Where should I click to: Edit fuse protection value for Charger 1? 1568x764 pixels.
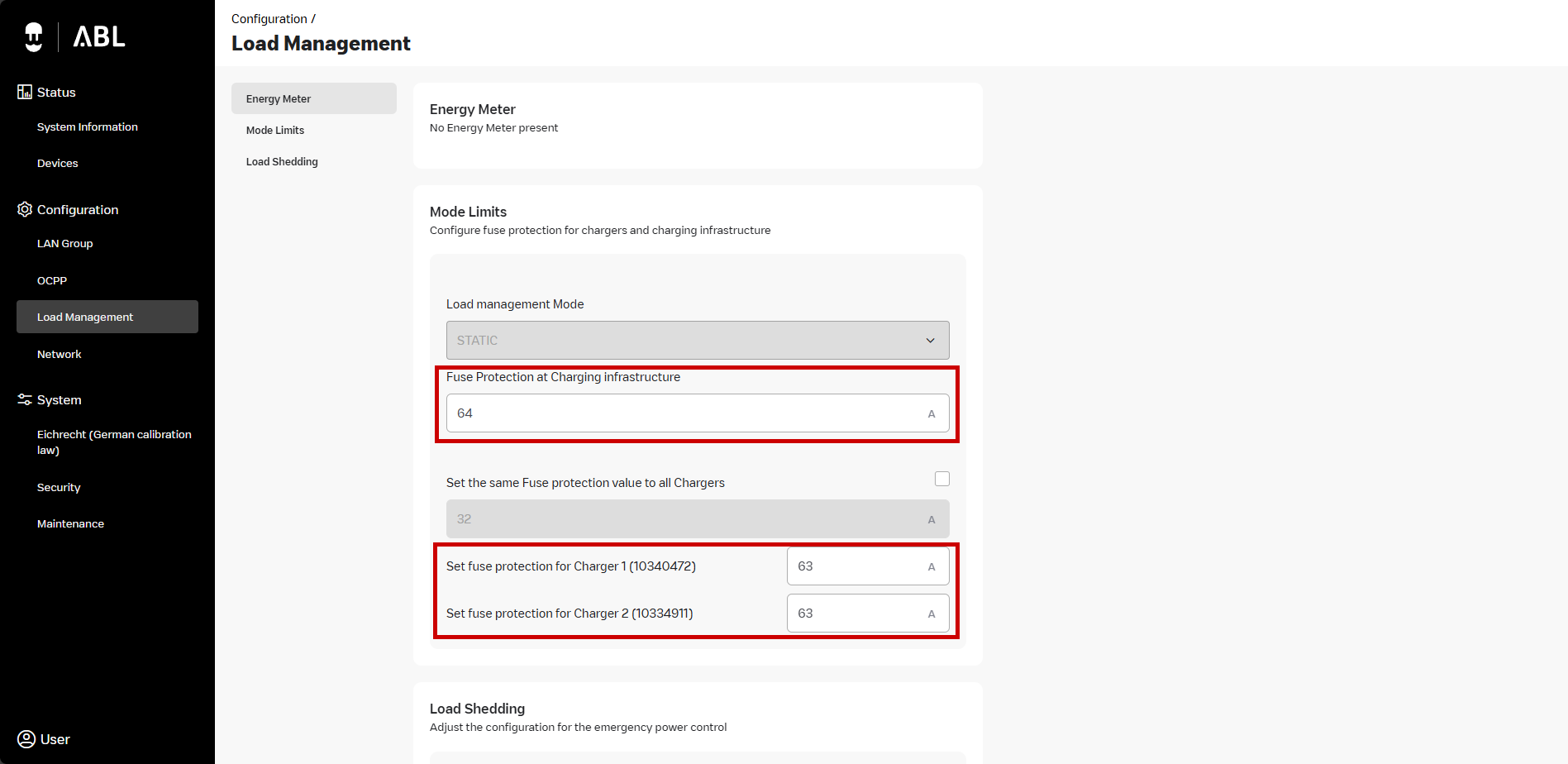(x=855, y=566)
